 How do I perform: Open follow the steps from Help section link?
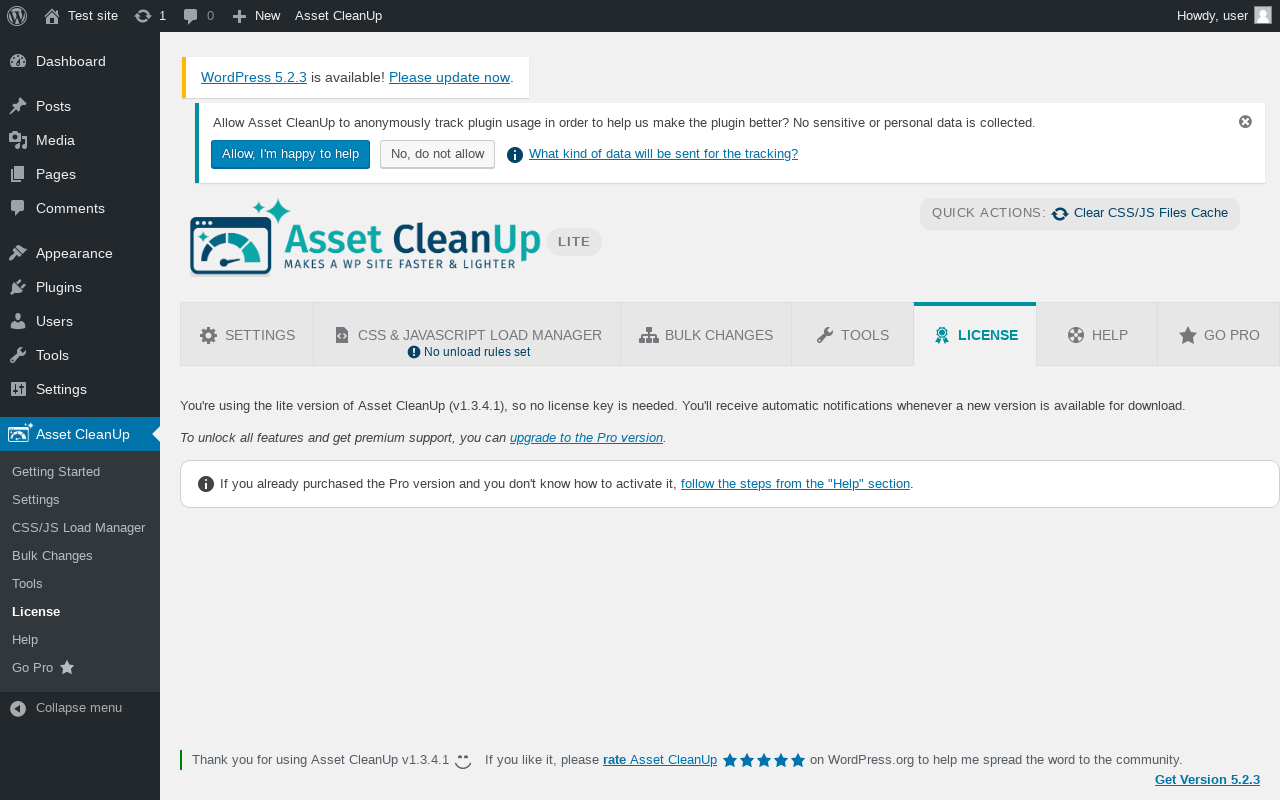pos(795,484)
